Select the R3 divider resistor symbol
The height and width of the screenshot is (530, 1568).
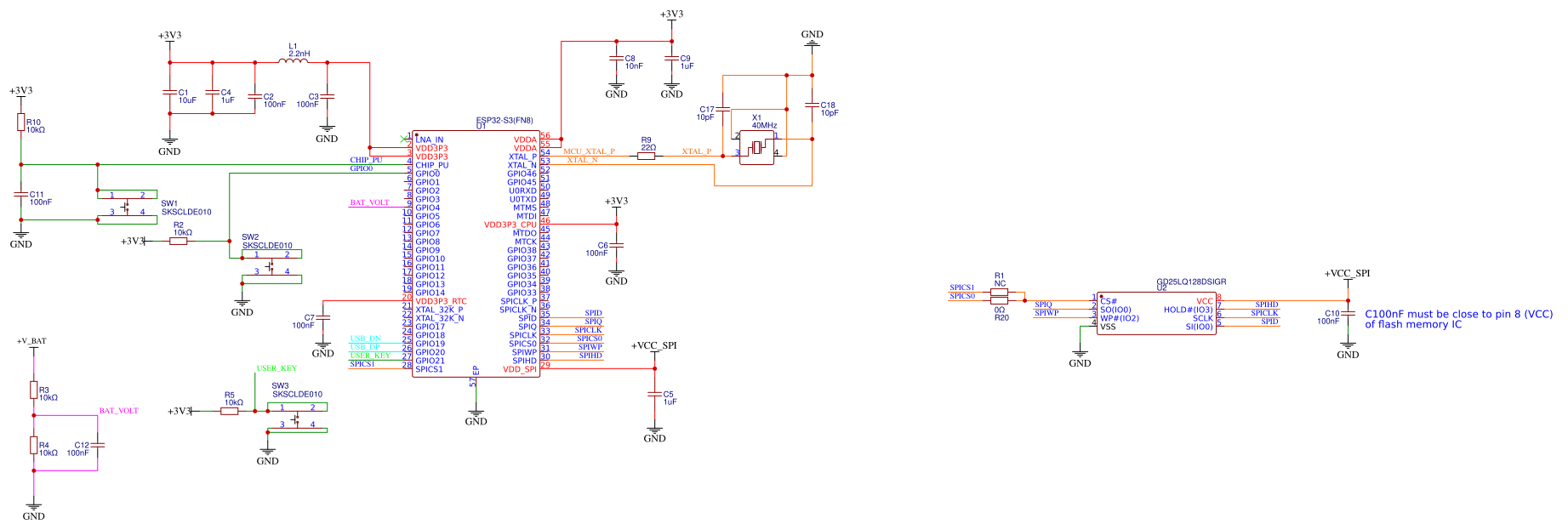point(34,390)
